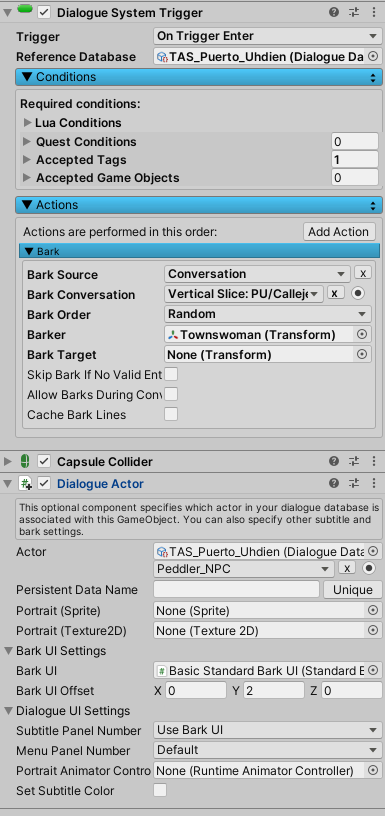Collapse the Conditions section header

199,77
